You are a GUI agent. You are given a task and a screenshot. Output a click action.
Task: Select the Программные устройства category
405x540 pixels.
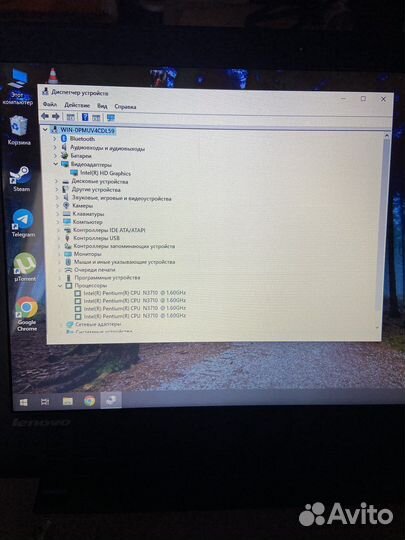(107, 277)
